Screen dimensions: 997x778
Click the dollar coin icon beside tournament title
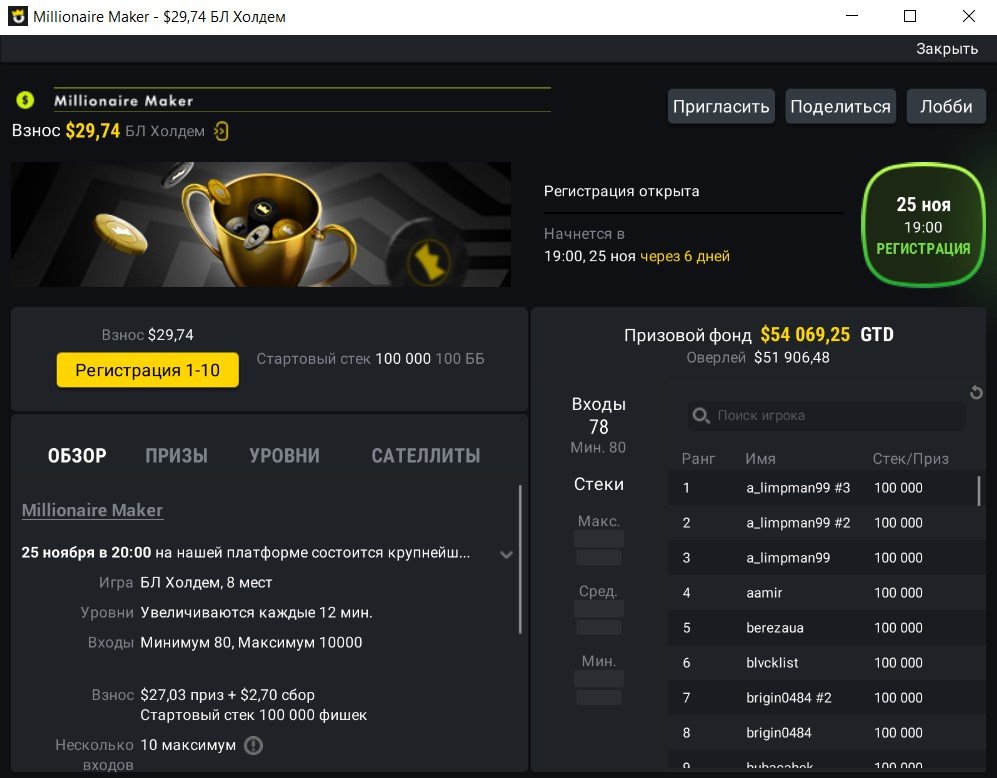pyautogui.click(x=25, y=100)
